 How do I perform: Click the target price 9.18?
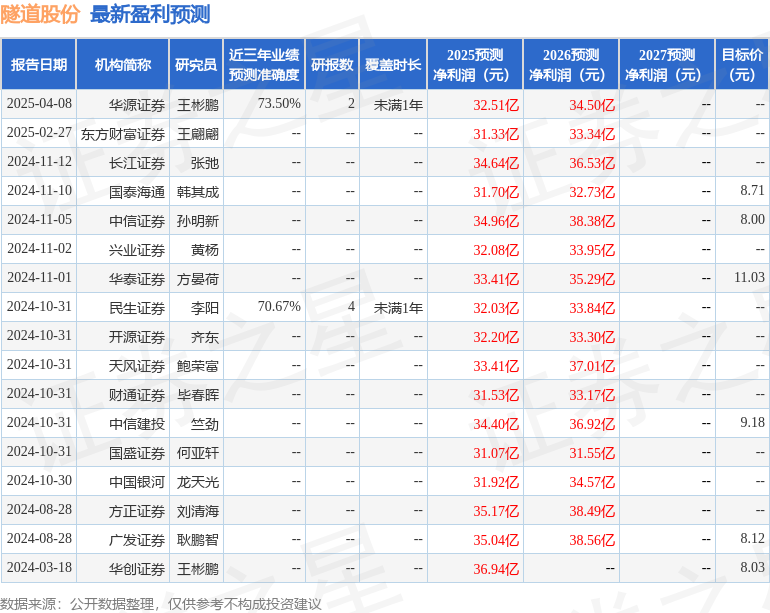click(752, 422)
